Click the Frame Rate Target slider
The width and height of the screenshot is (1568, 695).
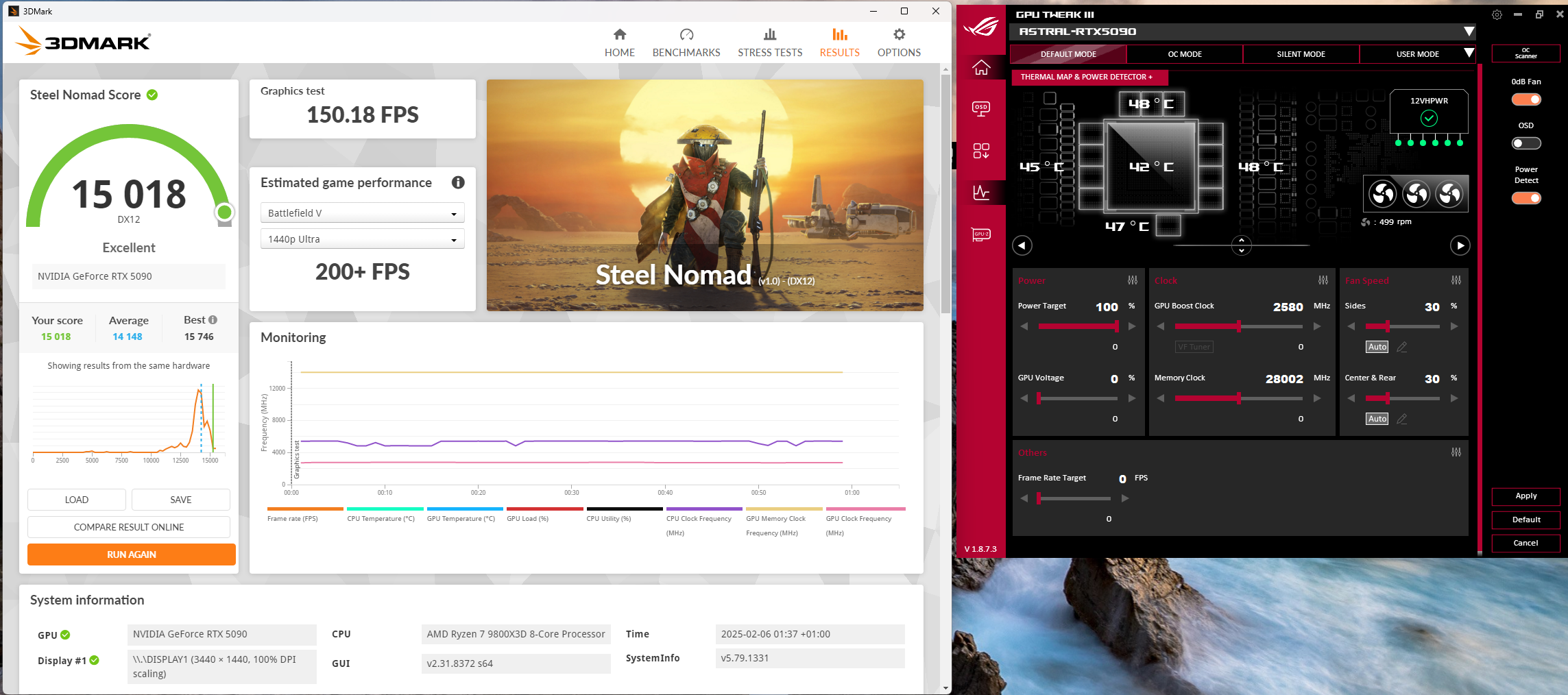pos(1074,498)
